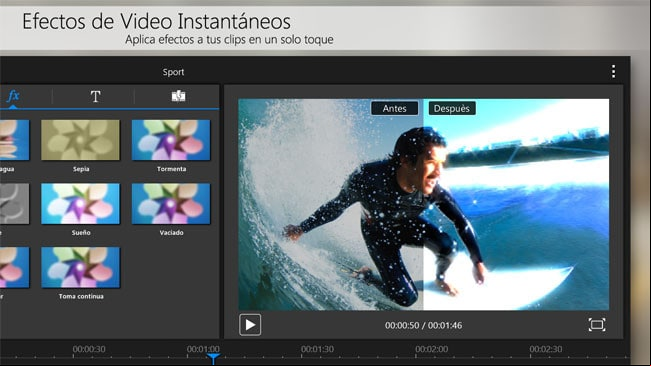Image resolution: width=651 pixels, height=366 pixels.
Task: Click the Antes comparison label
Action: click(394, 108)
